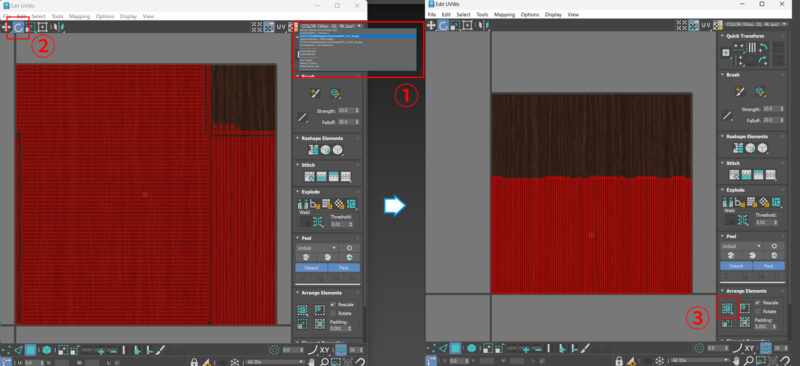This screenshot has width=800, height=366.
Task: Click Pack Custom icon in left window Arrange Elements
Action: click(x=303, y=310)
